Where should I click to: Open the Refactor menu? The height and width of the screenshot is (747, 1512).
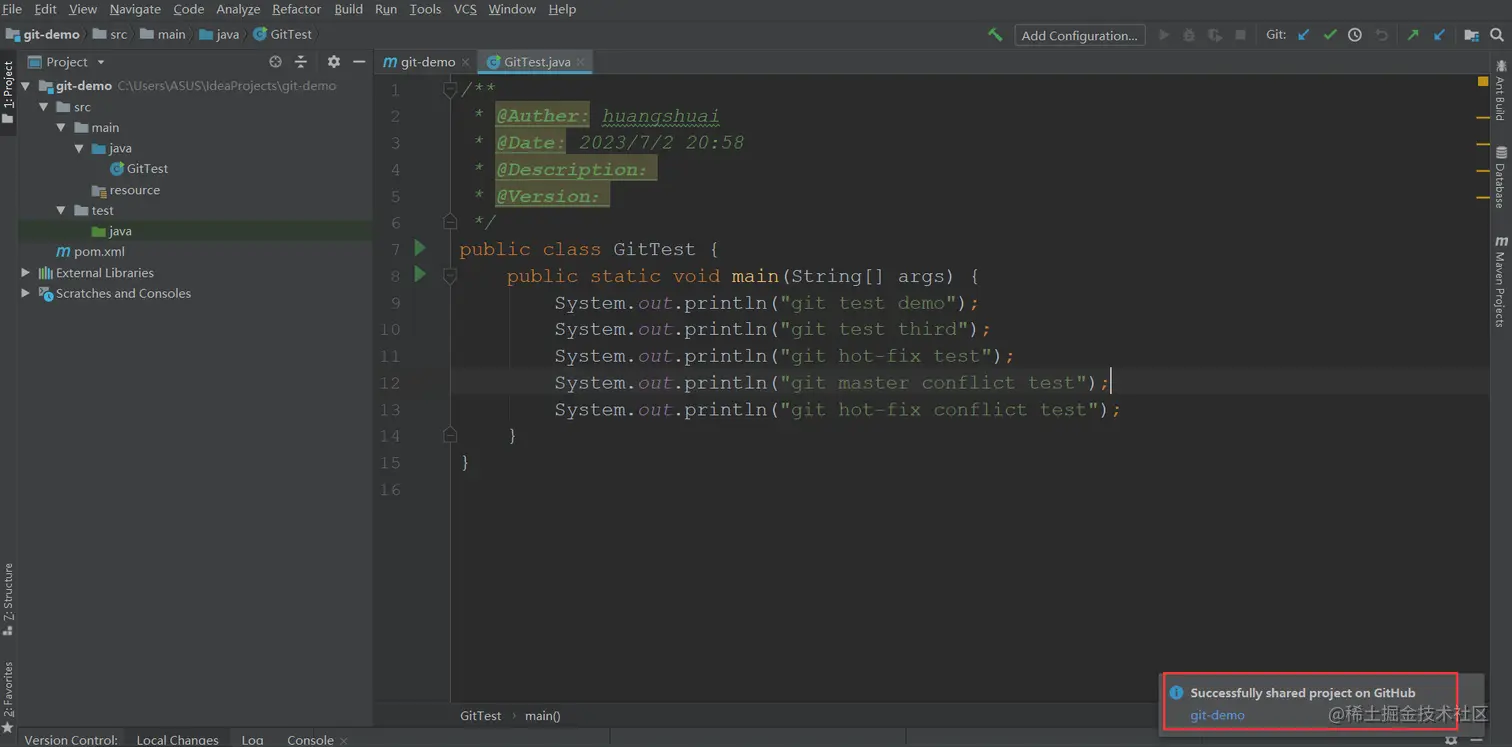click(x=296, y=9)
